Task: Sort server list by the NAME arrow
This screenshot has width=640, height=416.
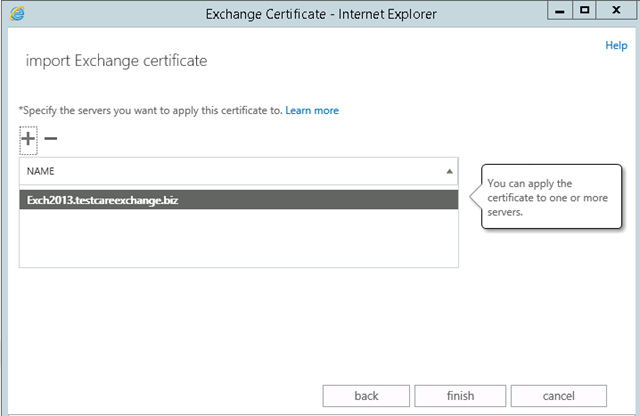Action: tap(449, 171)
